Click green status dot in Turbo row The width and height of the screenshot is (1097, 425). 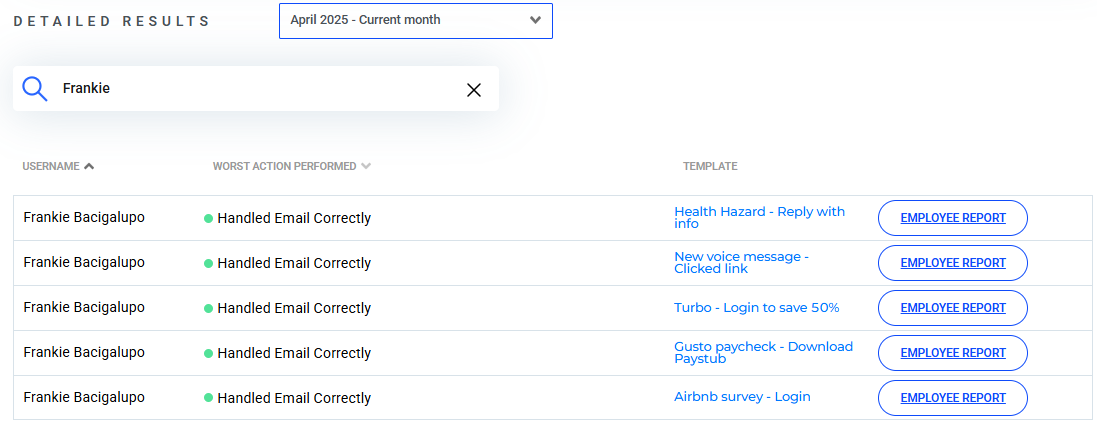pos(208,308)
